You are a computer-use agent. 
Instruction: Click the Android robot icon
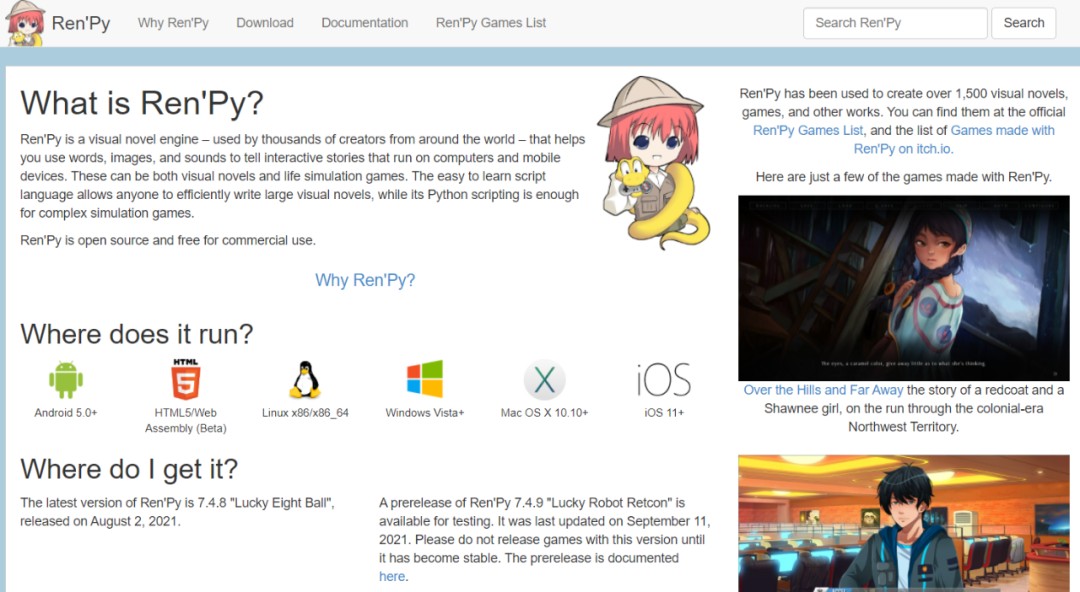tap(66, 380)
